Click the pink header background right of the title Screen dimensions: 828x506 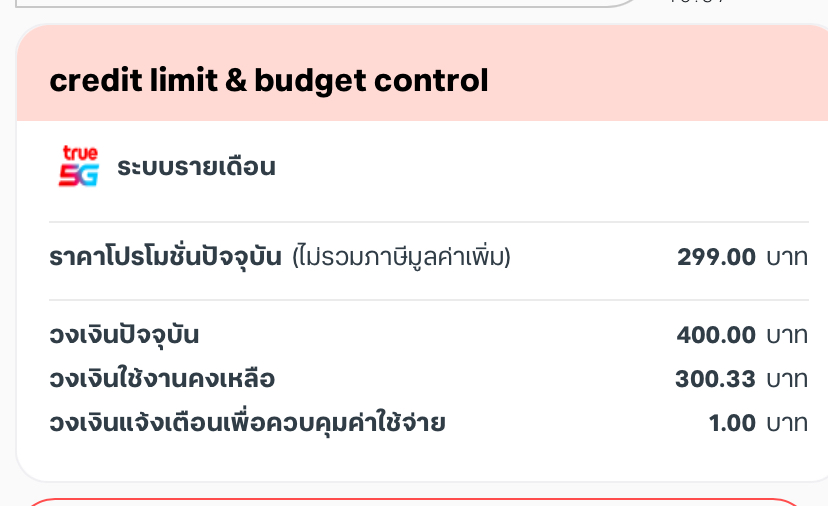650,81
